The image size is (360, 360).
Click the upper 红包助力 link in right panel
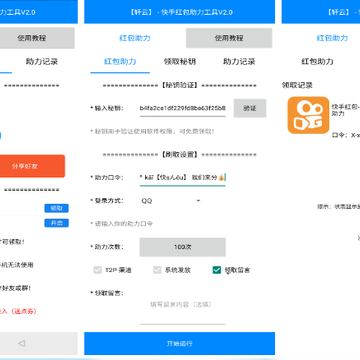coord(332,38)
